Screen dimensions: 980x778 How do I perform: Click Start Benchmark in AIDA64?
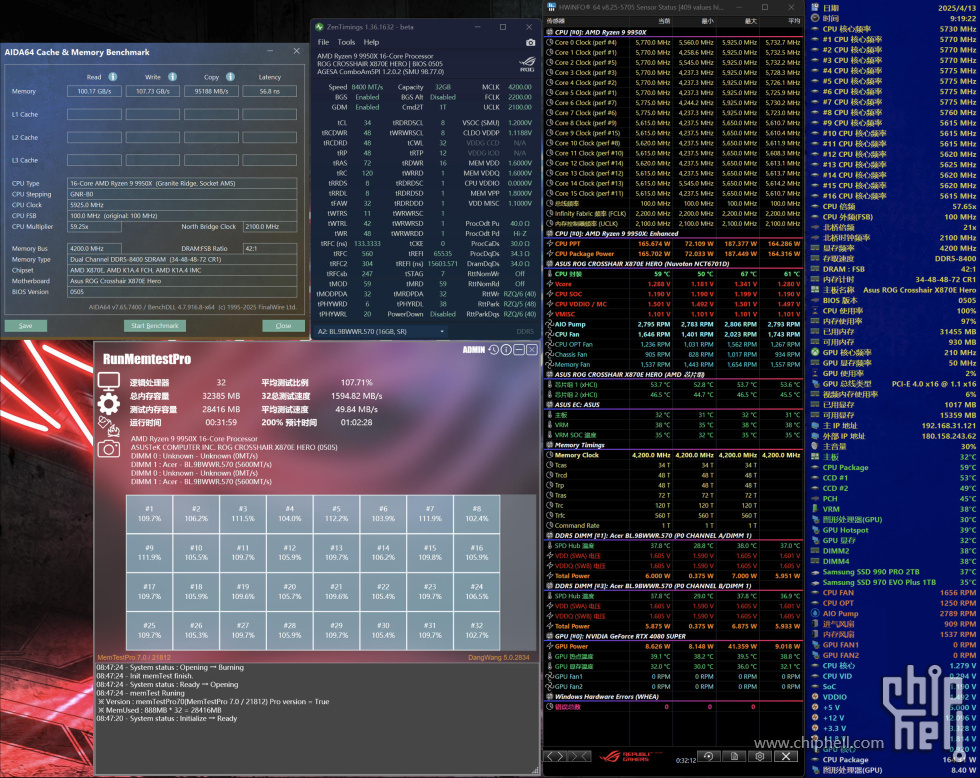(154, 326)
